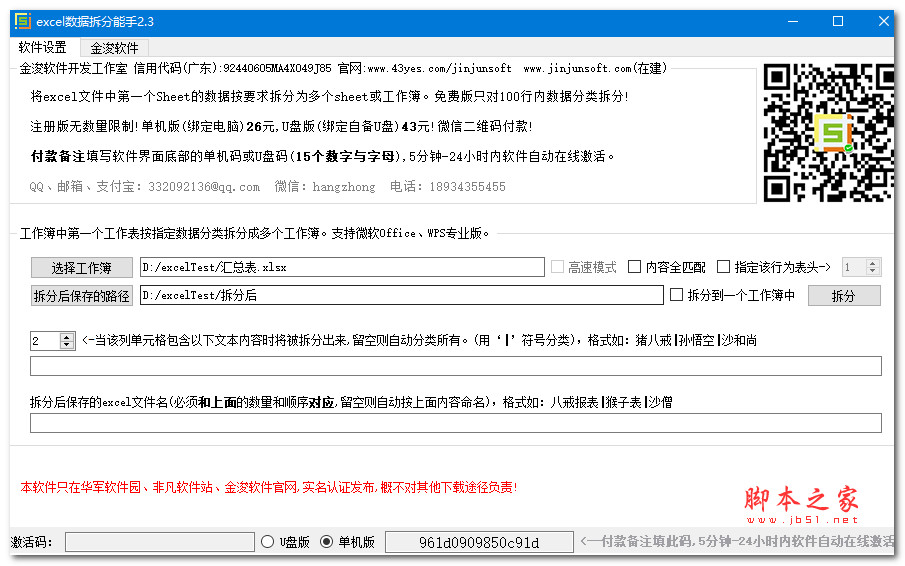
Task: Click the red disclaimer text about 华军软件园
Action: pos(269,488)
